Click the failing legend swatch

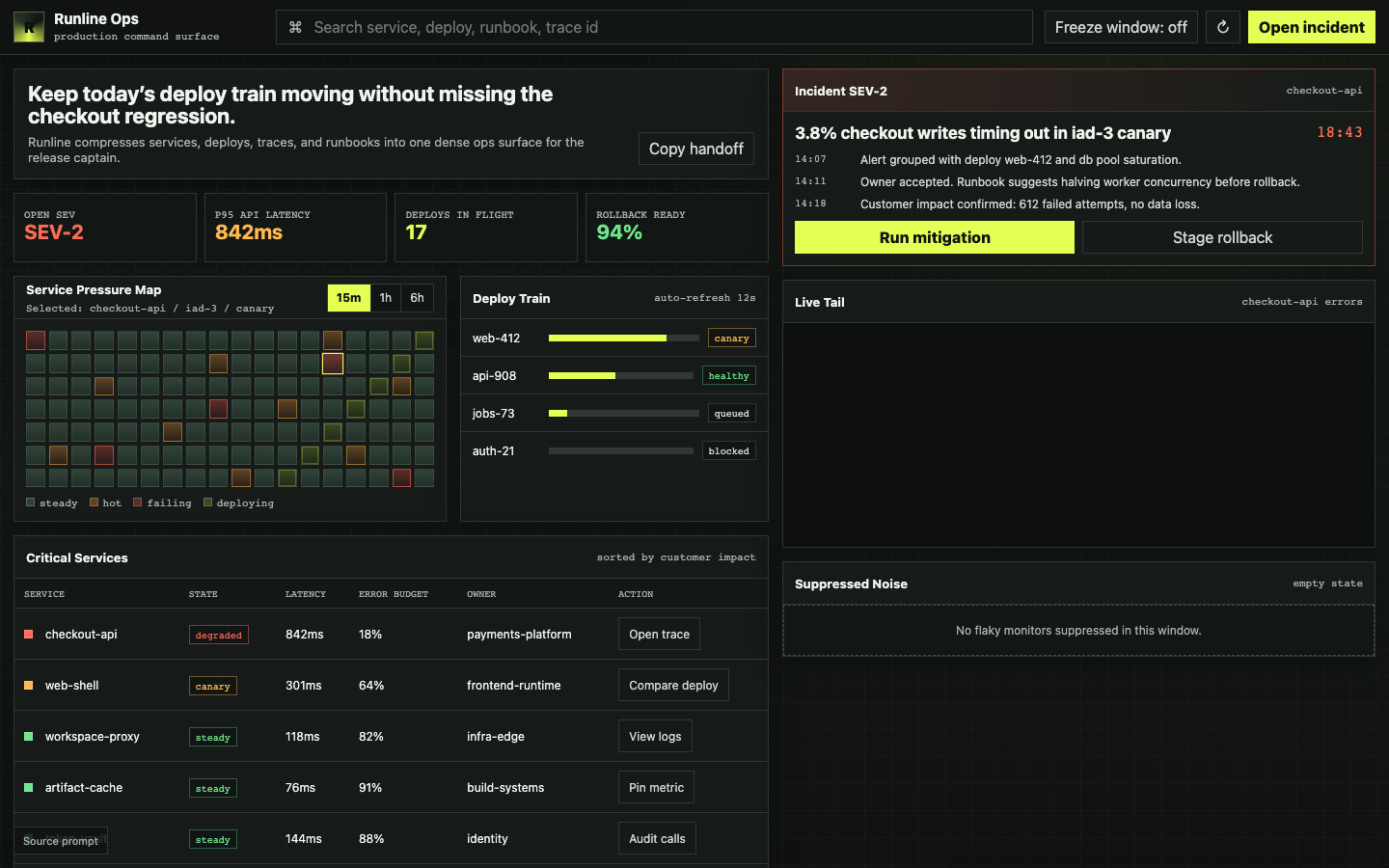138,502
